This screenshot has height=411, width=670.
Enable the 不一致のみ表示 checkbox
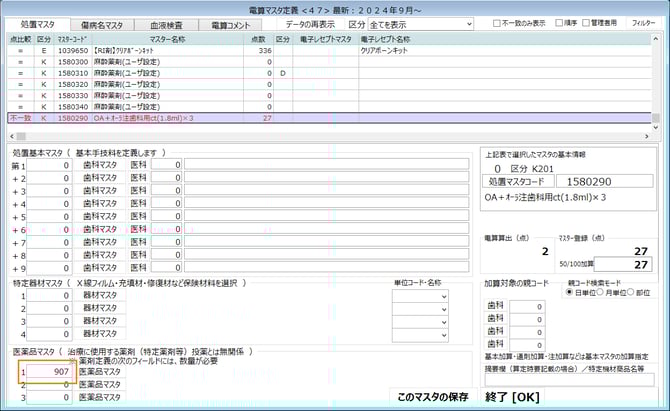tap(499, 23)
